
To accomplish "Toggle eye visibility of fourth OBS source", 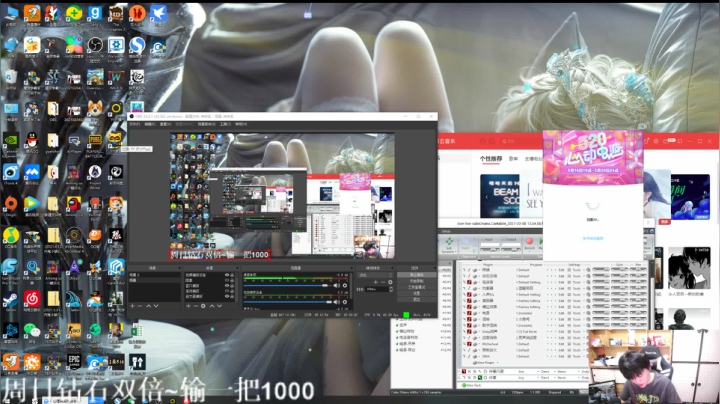I will [x=227, y=291].
